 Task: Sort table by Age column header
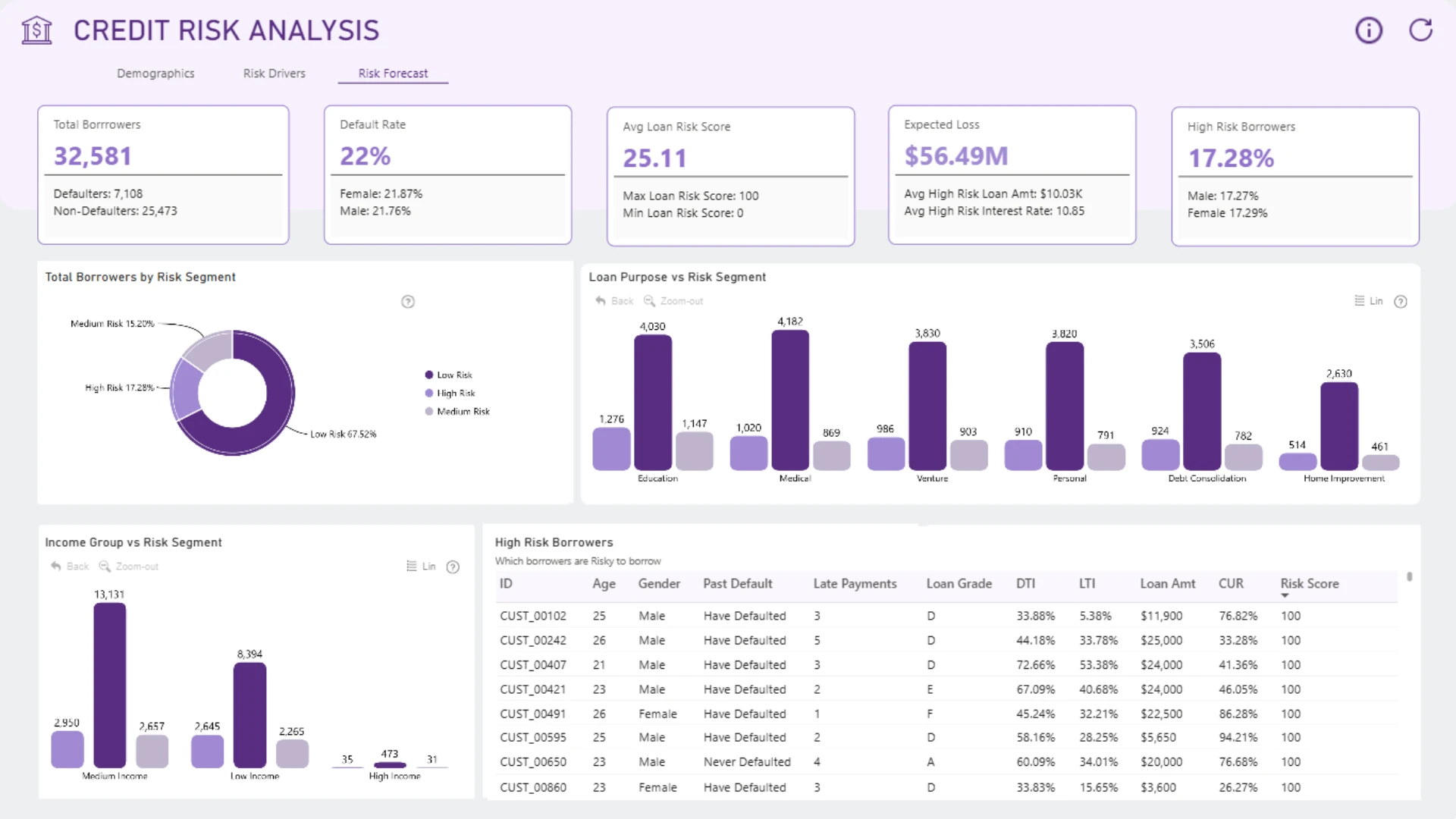pyautogui.click(x=604, y=584)
